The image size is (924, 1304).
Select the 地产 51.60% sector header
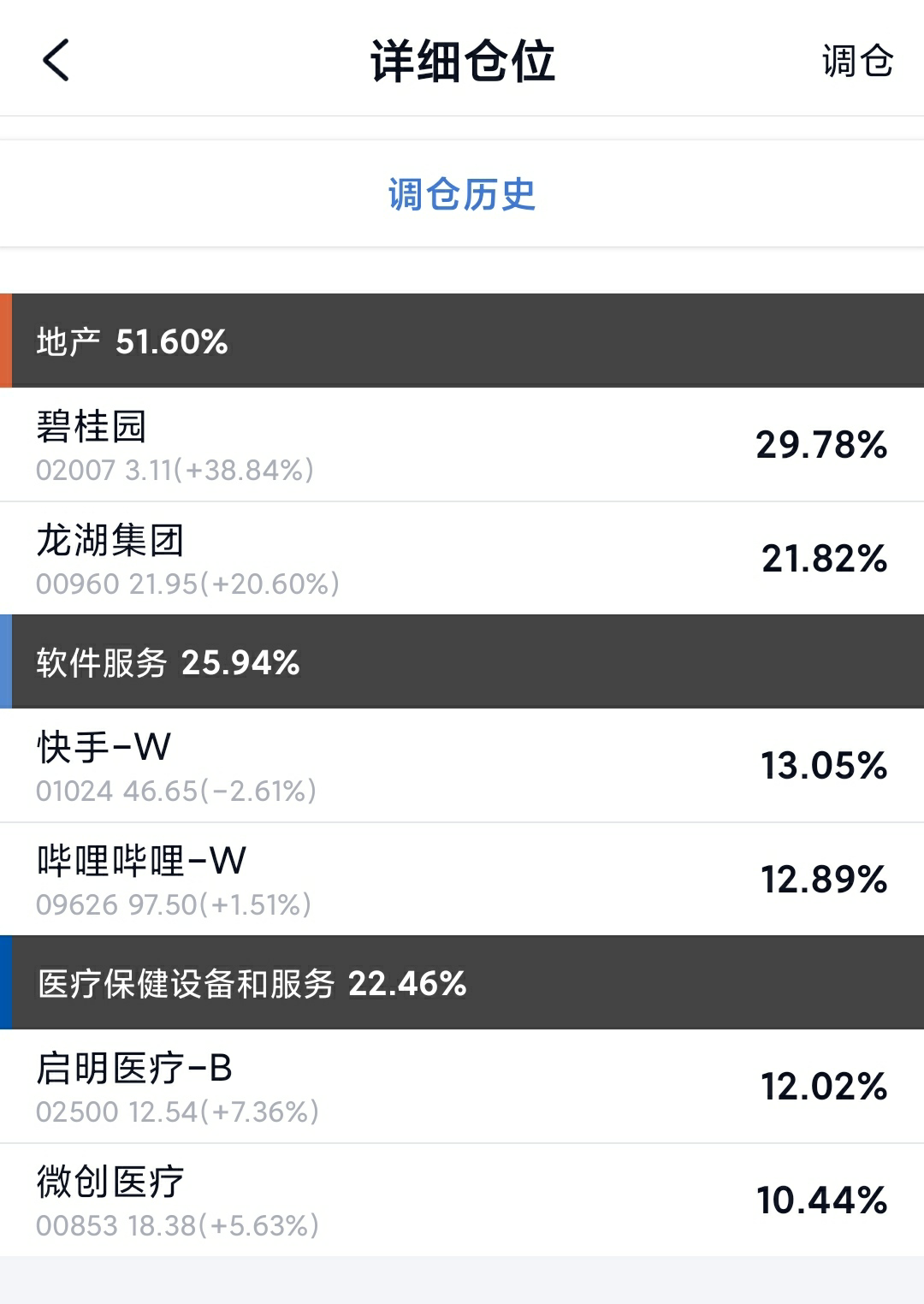click(133, 341)
